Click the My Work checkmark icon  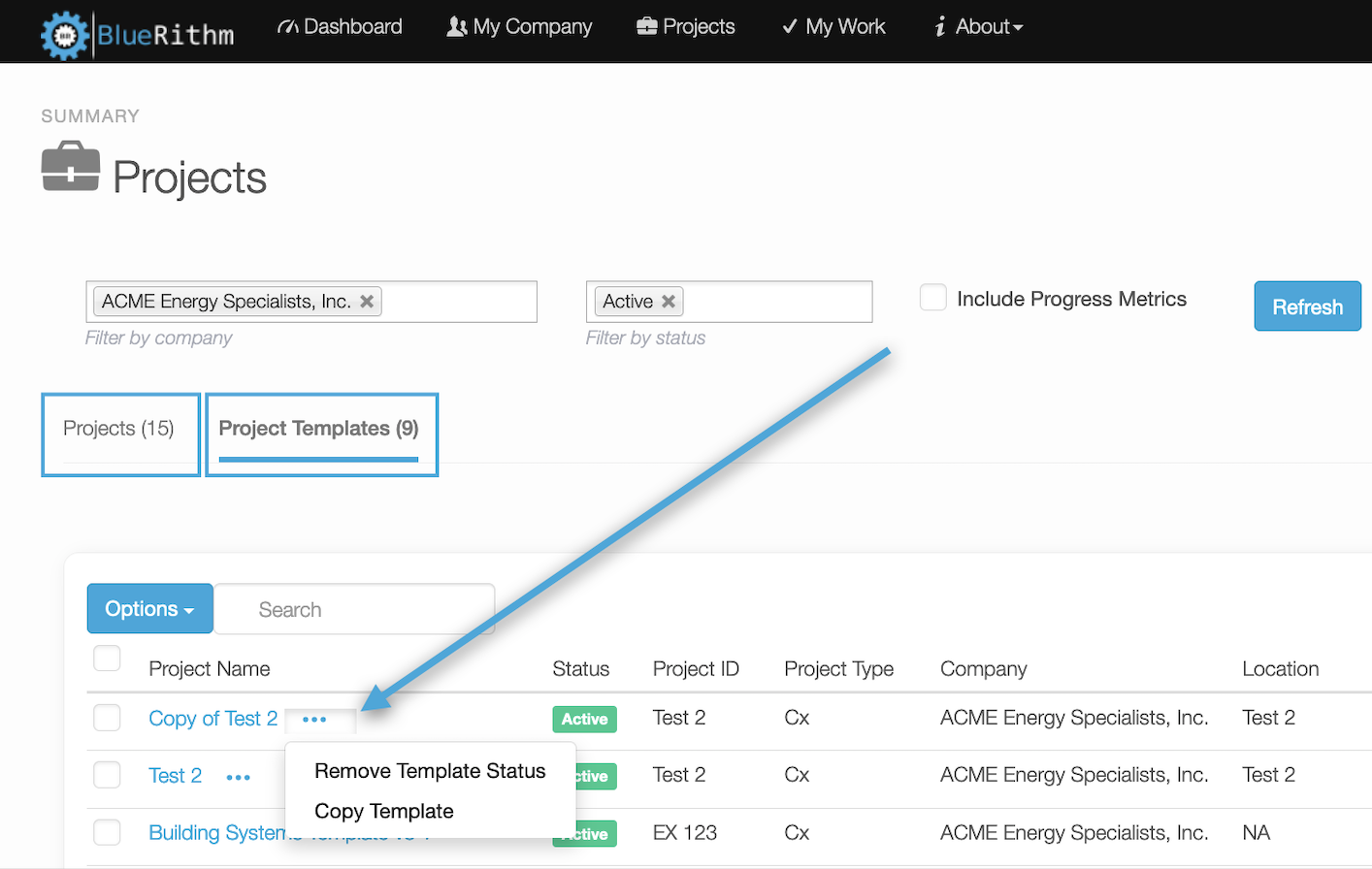pyautogui.click(x=789, y=26)
